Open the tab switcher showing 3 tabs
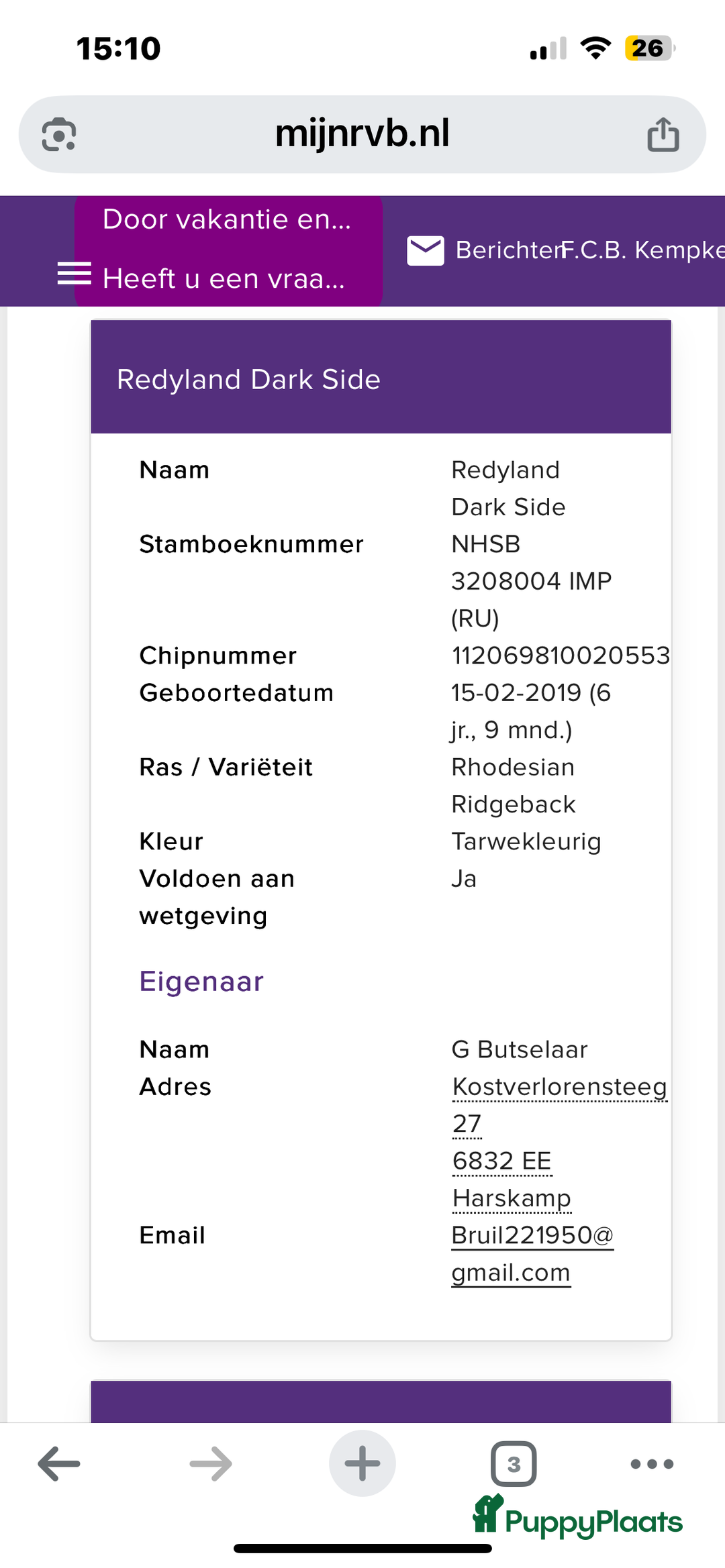 point(514,1463)
